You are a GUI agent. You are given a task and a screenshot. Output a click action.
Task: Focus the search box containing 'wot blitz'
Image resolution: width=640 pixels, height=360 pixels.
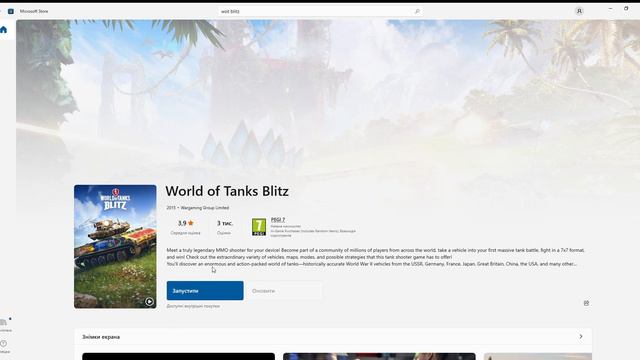[x=320, y=11]
